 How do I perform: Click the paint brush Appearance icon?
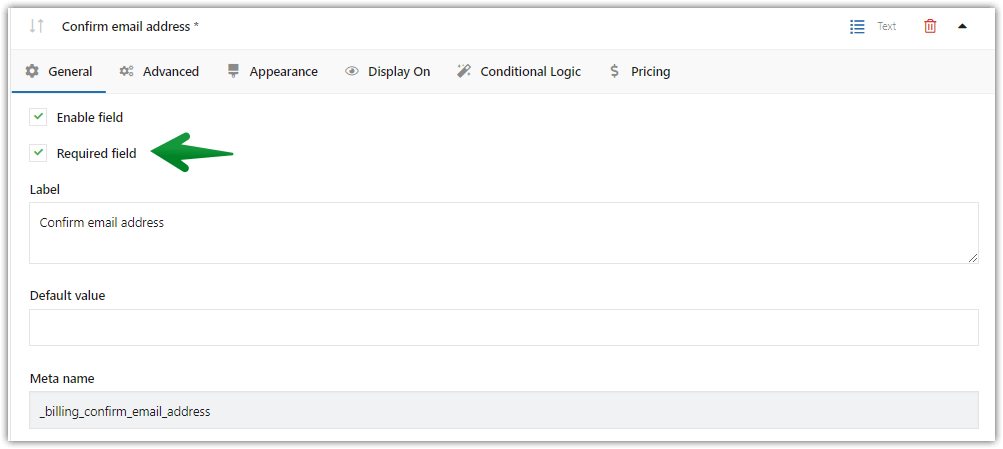[x=234, y=71]
